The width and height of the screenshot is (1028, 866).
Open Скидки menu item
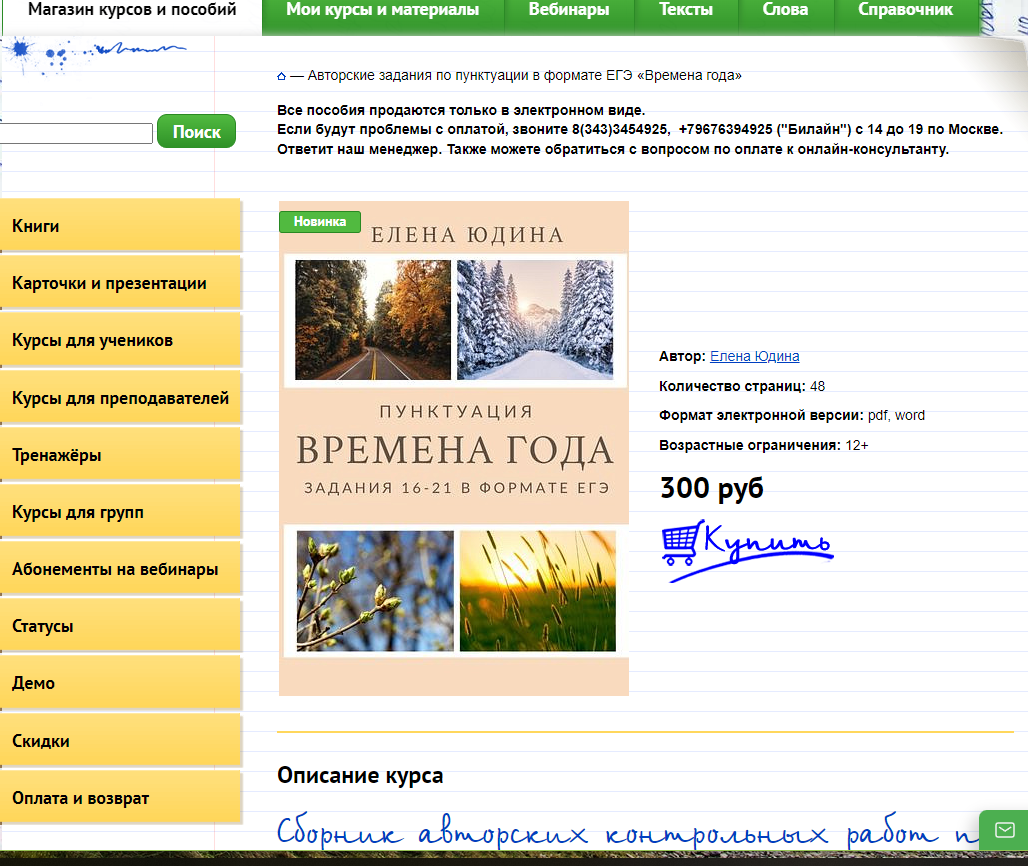(121, 741)
